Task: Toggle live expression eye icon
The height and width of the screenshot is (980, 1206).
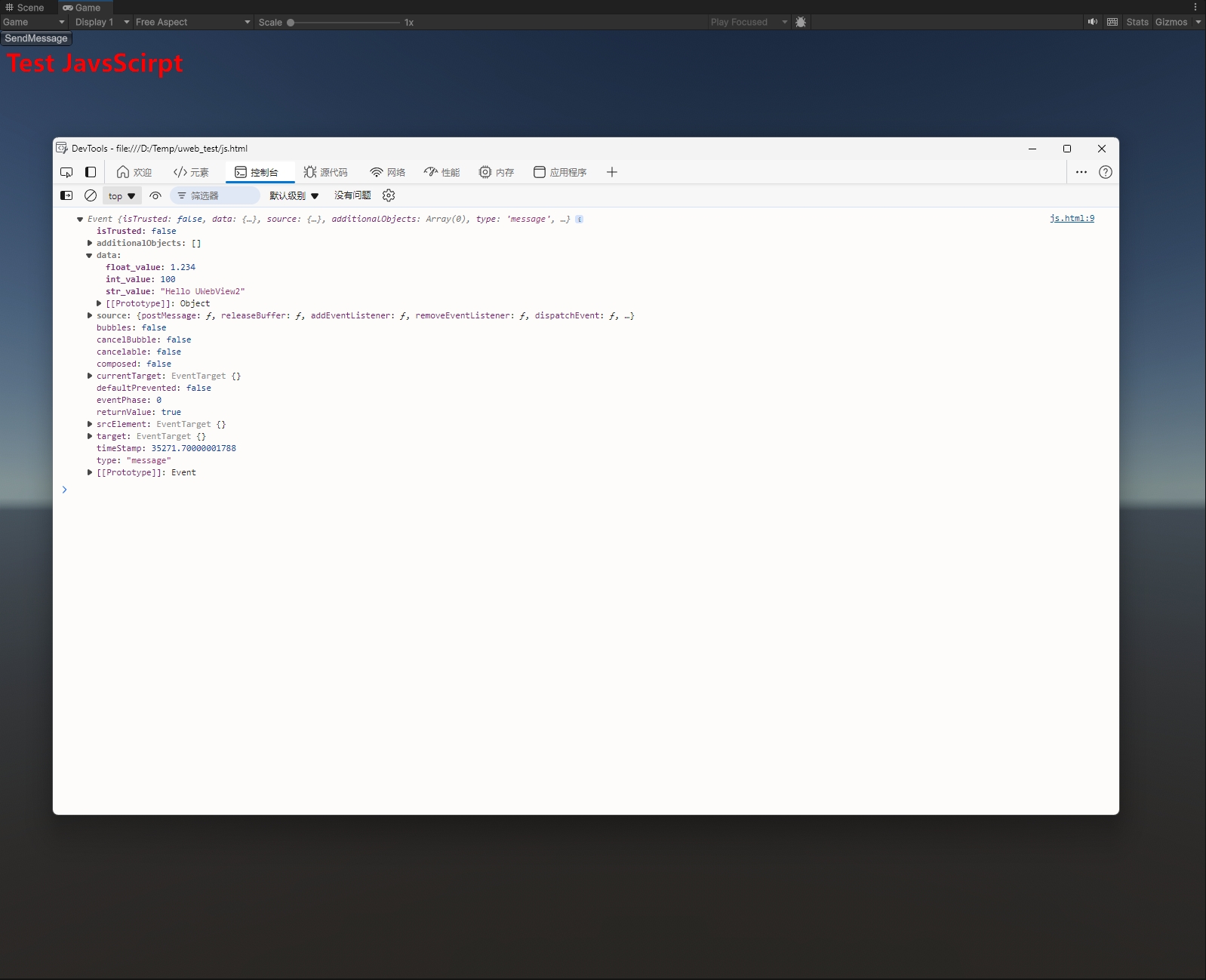Action: (155, 195)
